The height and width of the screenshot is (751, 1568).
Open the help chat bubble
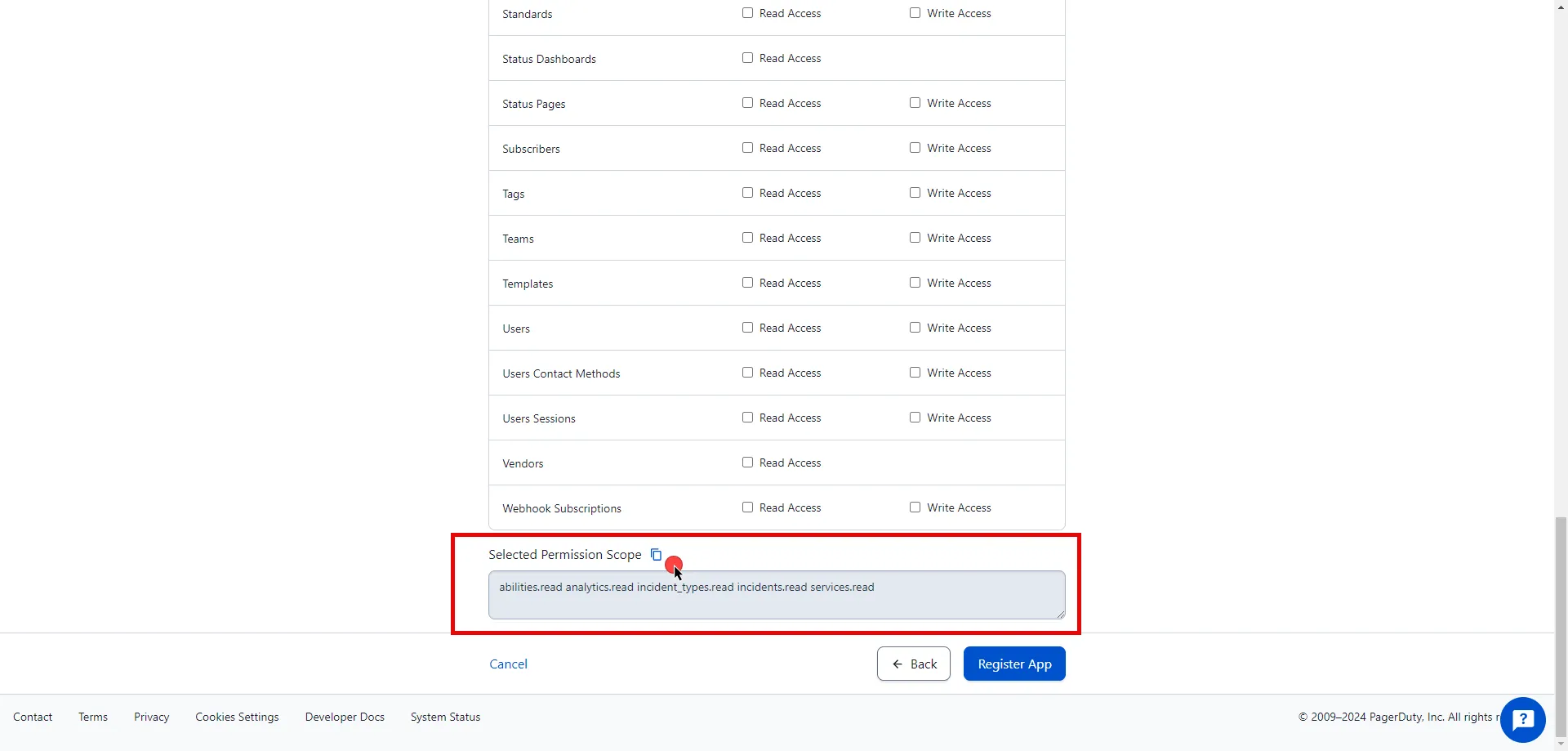tap(1522, 719)
